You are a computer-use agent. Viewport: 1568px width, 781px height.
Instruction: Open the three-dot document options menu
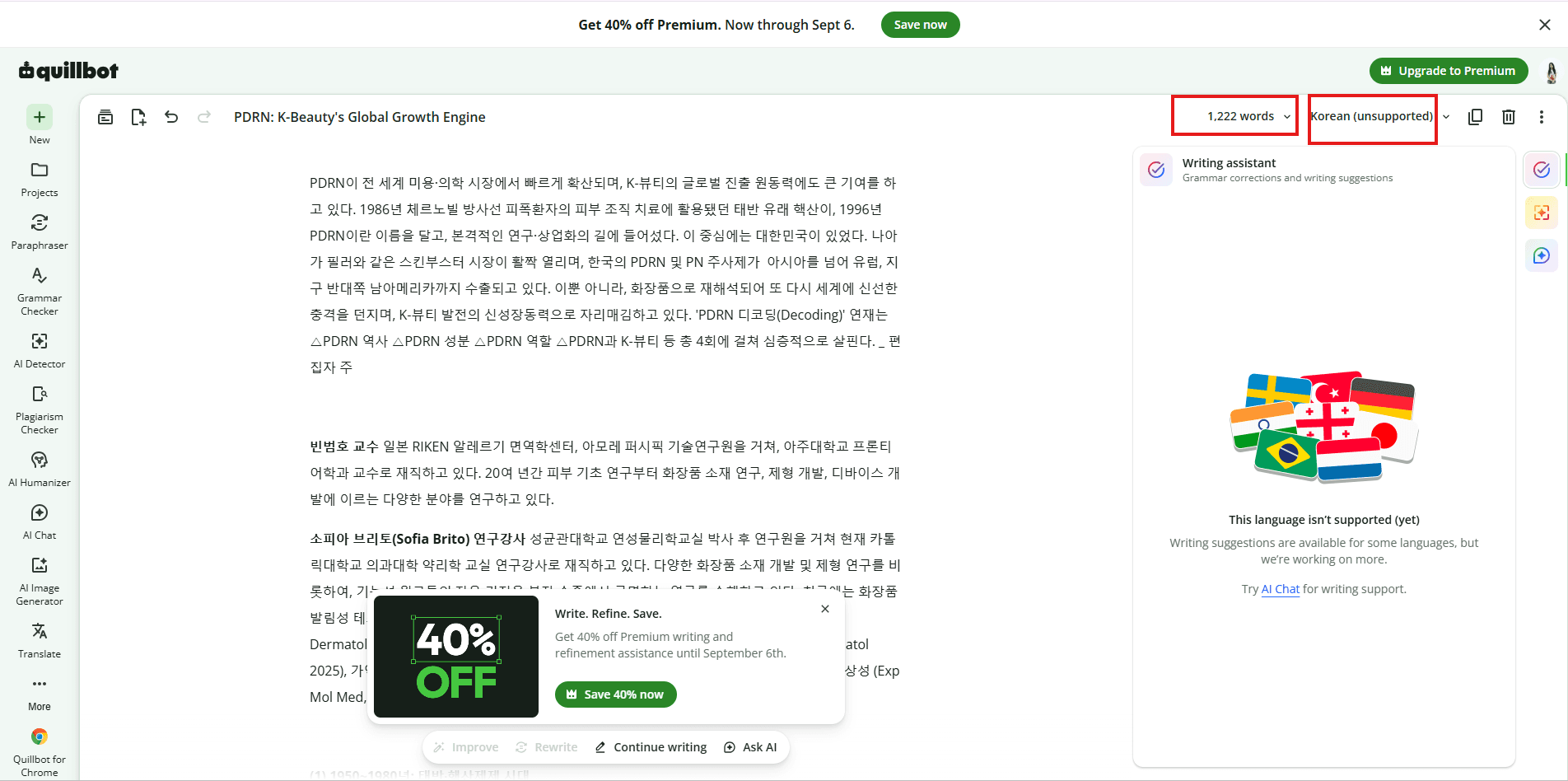click(1542, 117)
